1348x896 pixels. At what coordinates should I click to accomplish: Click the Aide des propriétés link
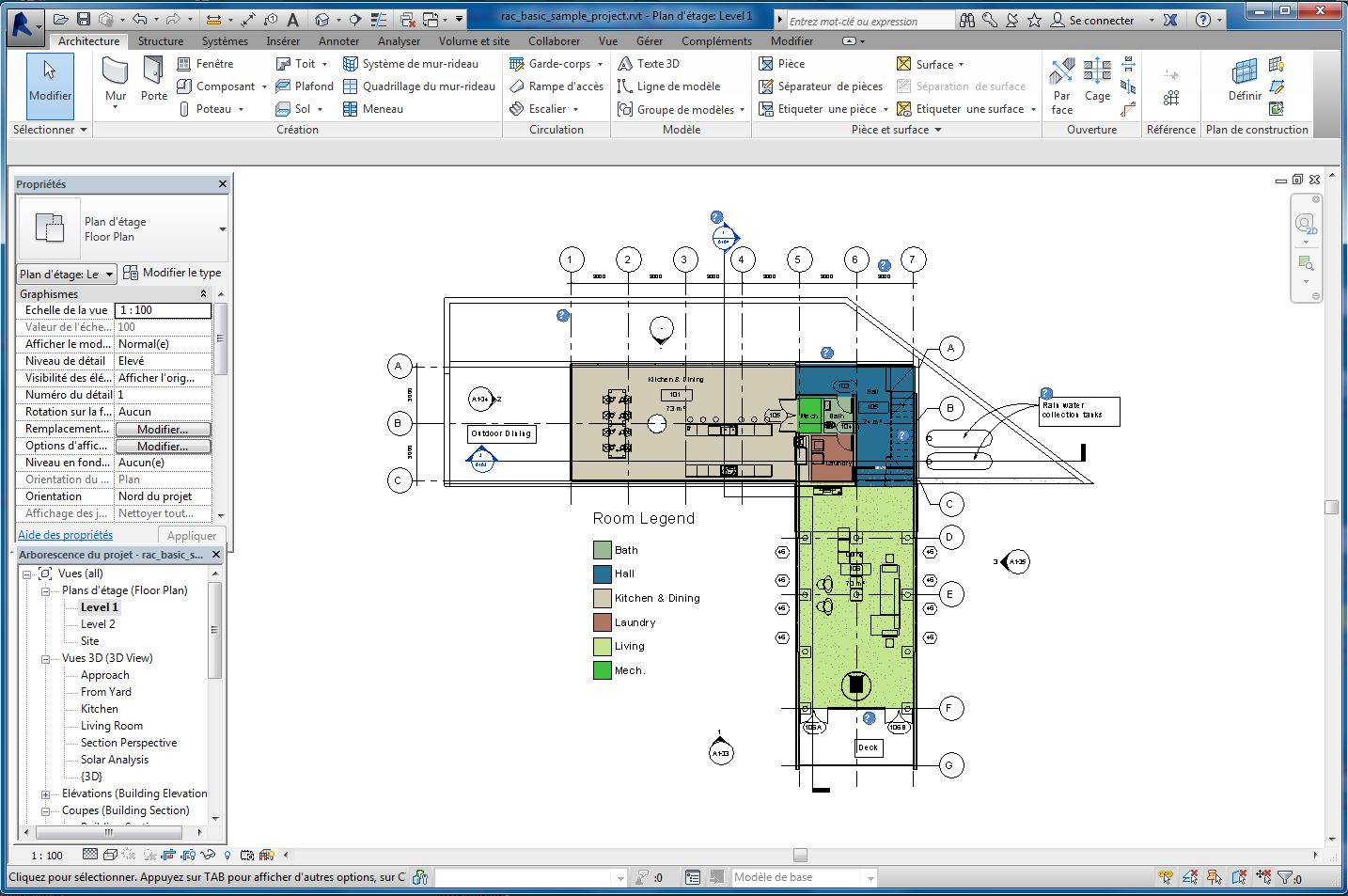65,535
